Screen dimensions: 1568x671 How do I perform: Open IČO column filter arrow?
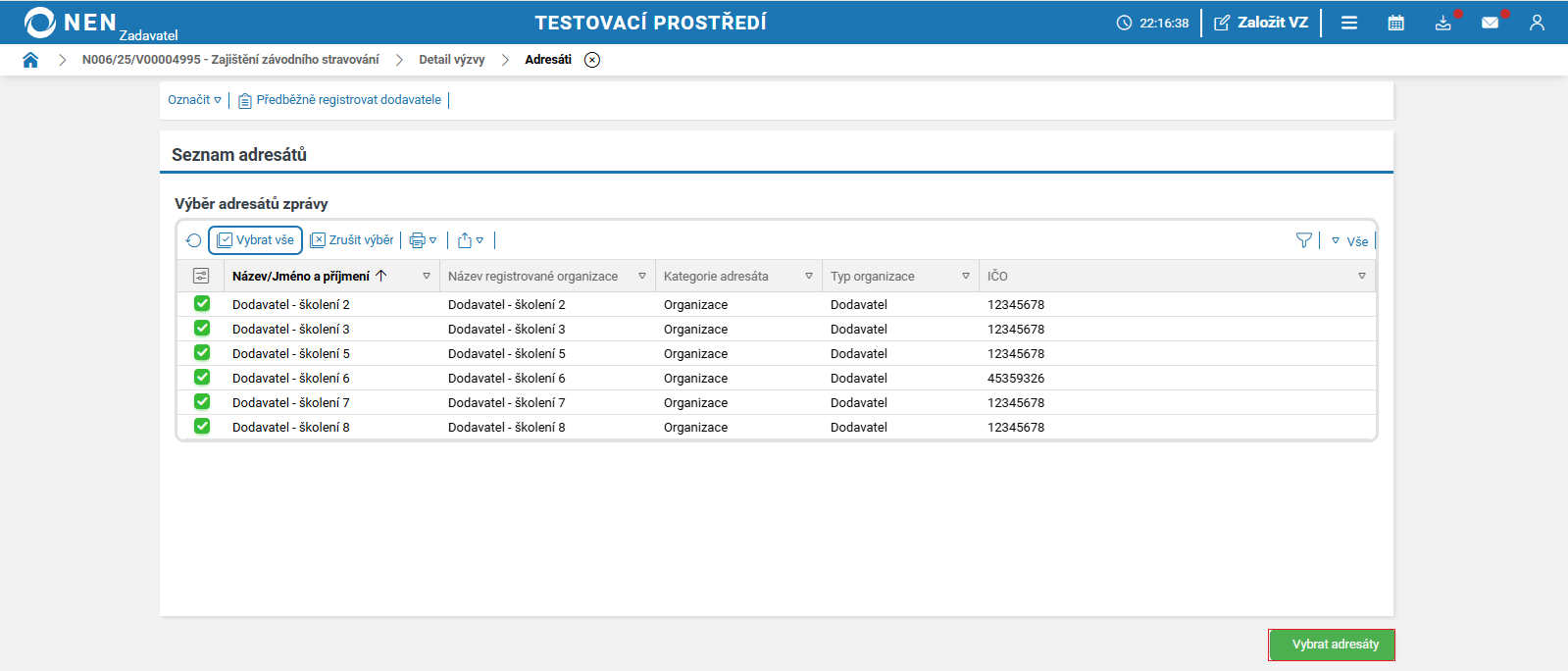click(x=1361, y=277)
